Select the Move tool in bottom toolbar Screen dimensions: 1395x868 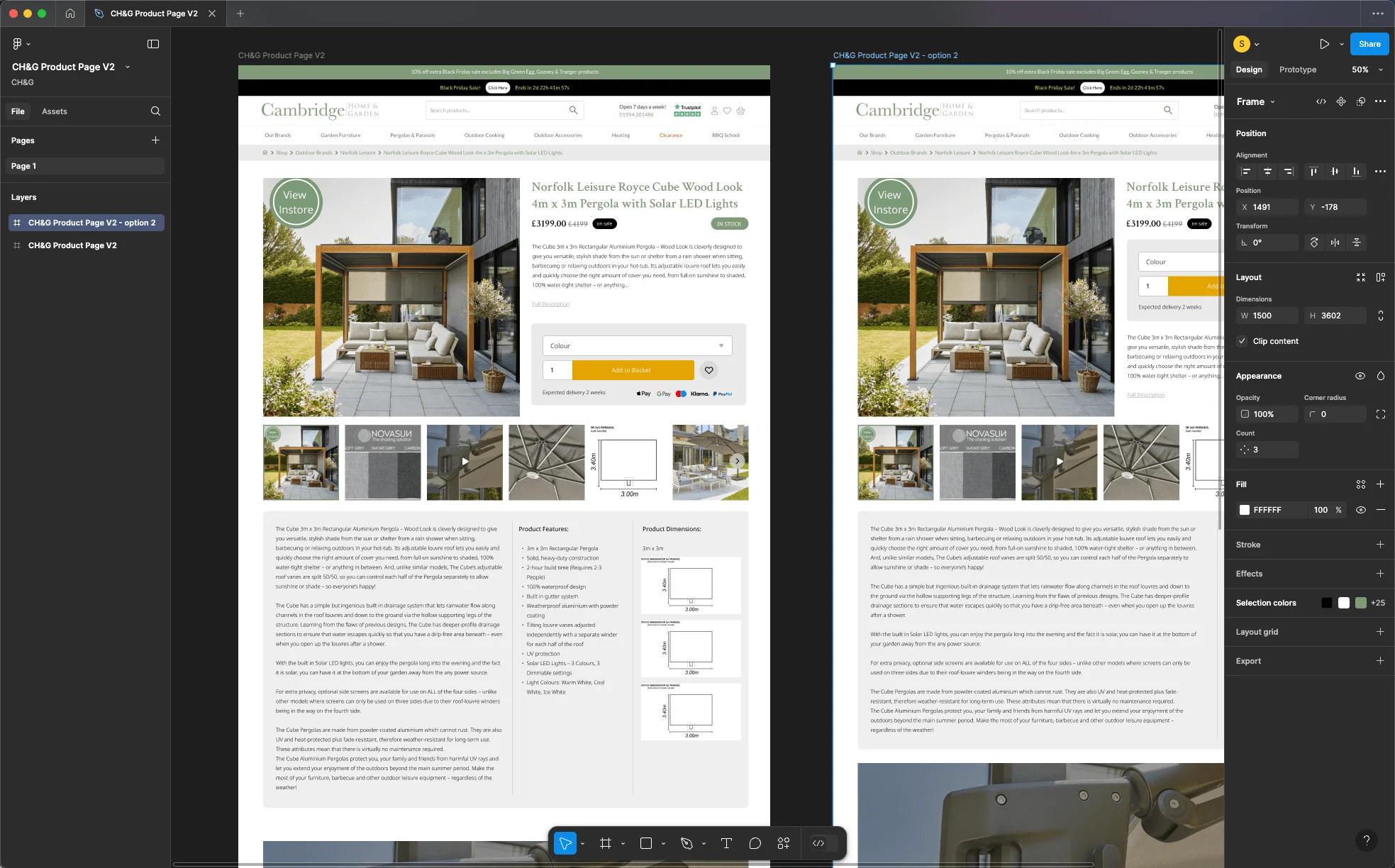(x=565, y=843)
